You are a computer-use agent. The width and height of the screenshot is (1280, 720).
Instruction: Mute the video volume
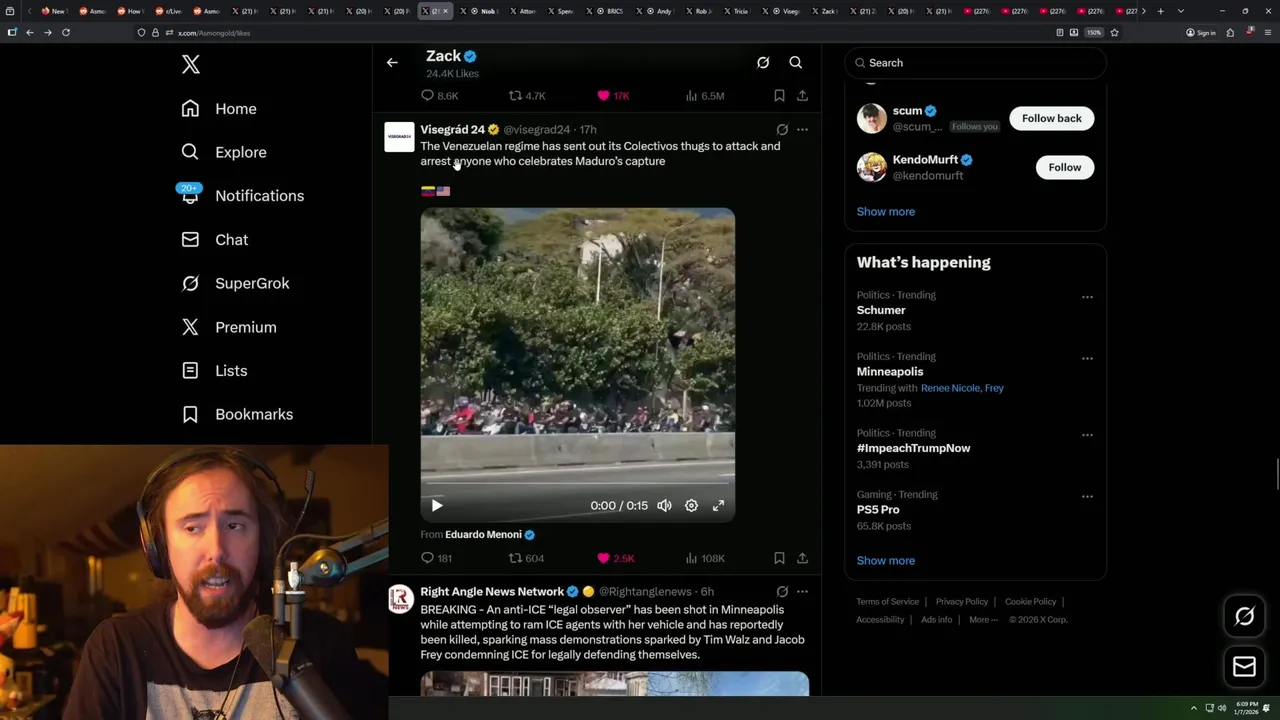coord(664,506)
